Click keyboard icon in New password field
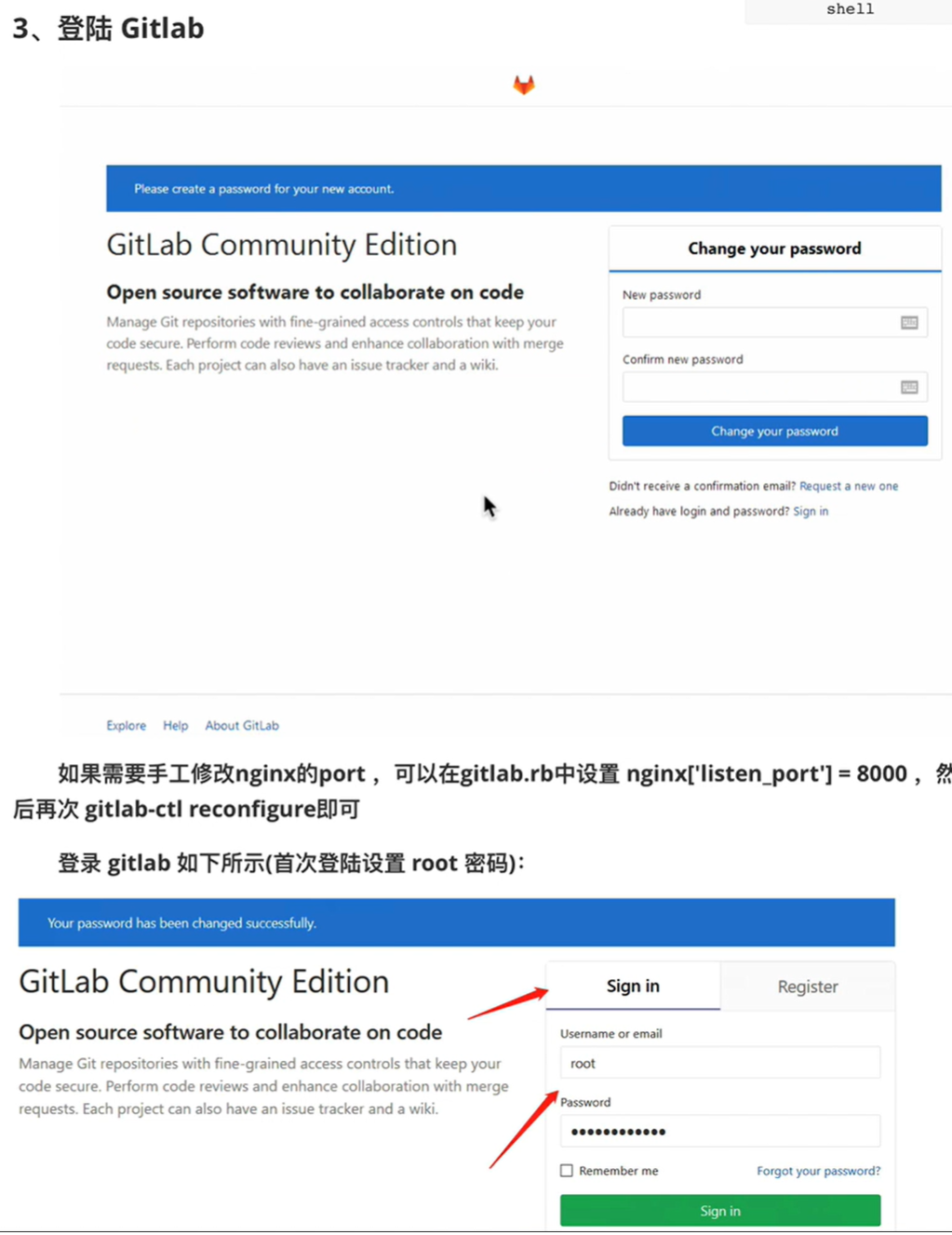 tap(909, 323)
